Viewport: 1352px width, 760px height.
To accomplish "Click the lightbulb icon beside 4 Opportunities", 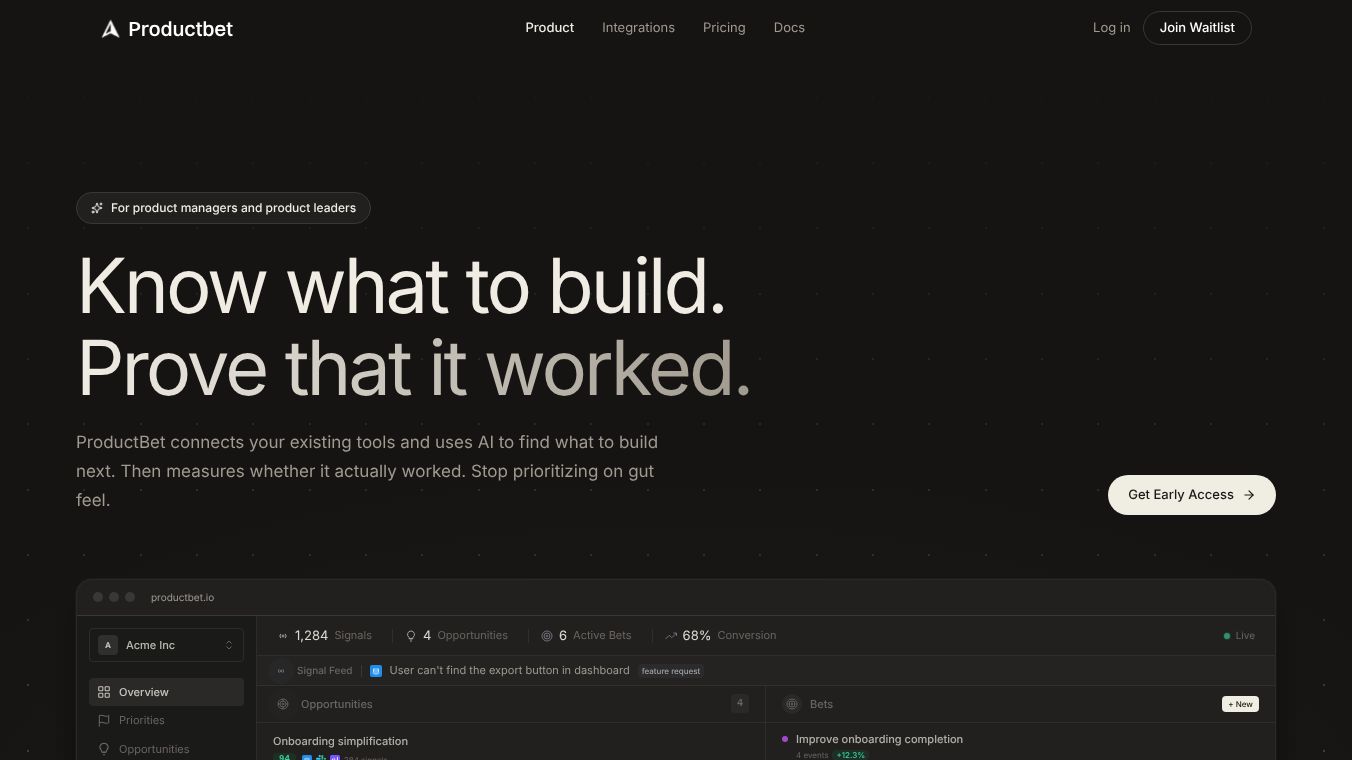I will [411, 635].
